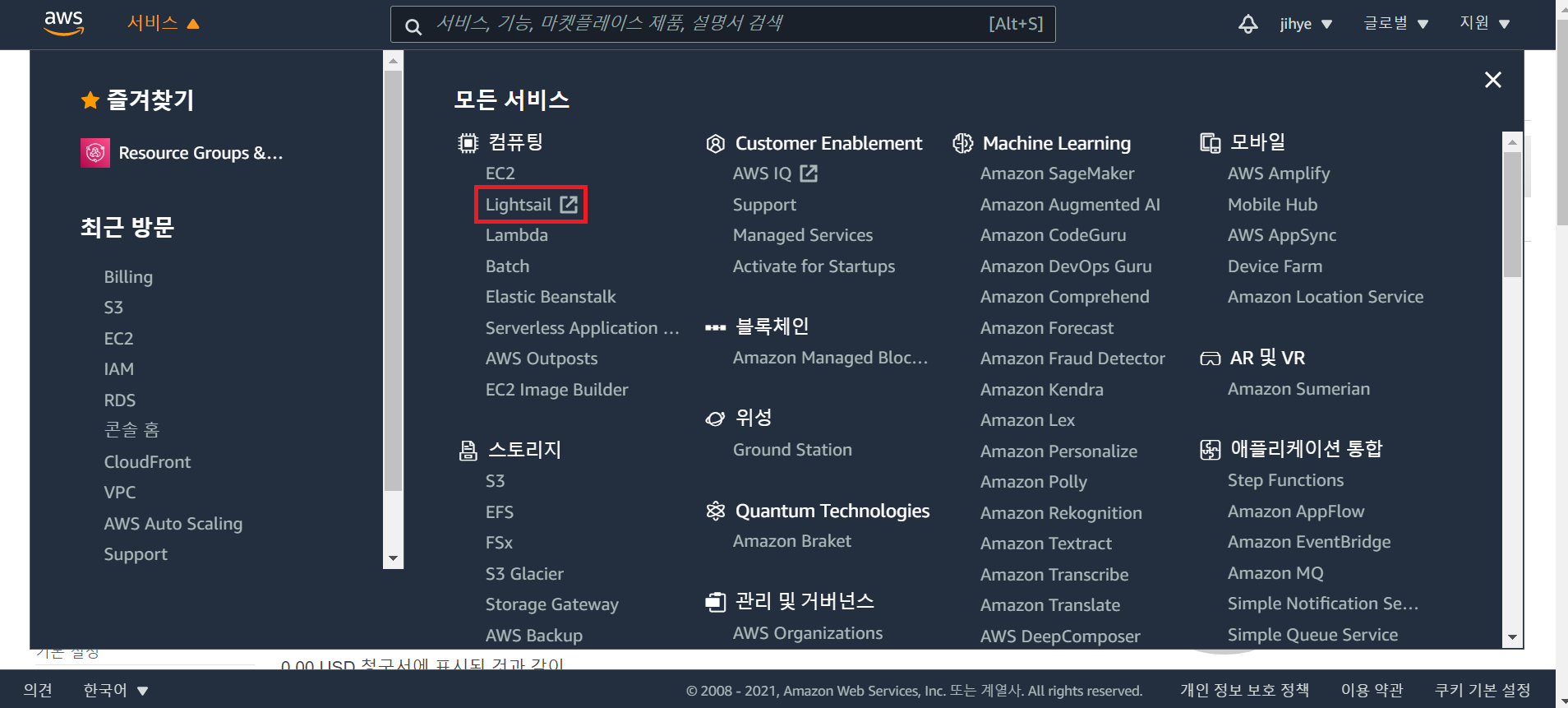
Task: Open the 글로벌 region dropdown
Action: (1395, 24)
